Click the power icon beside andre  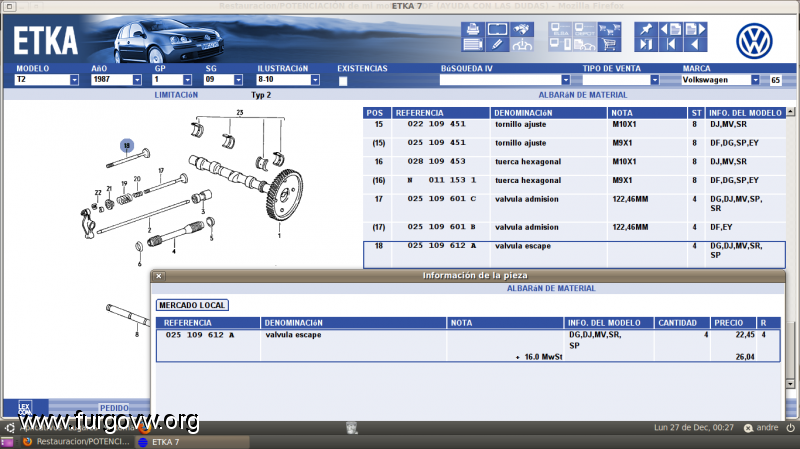[791, 428]
